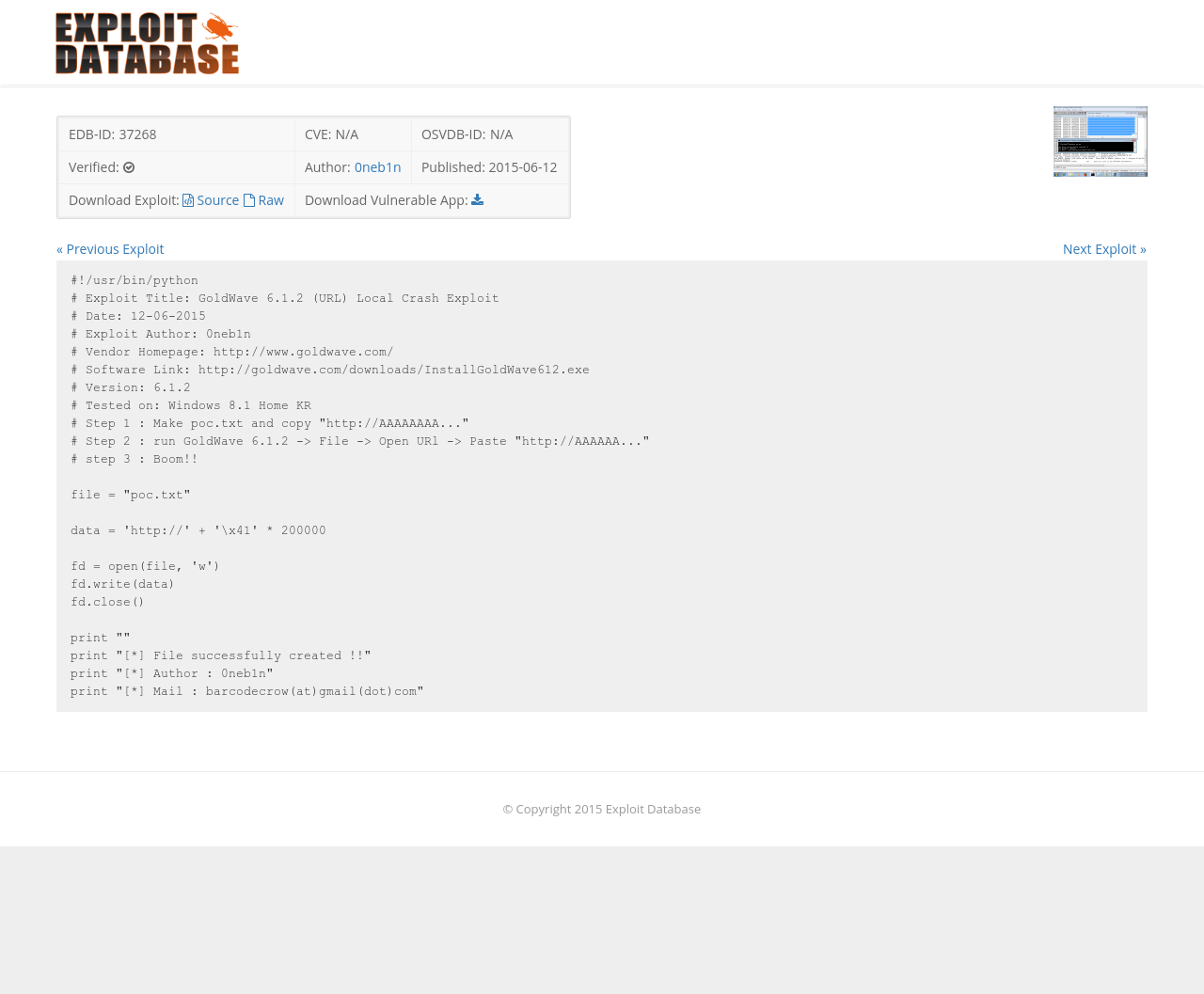The image size is (1204, 994).
Task: Open author 0neb1n profile link
Action: 377,167
